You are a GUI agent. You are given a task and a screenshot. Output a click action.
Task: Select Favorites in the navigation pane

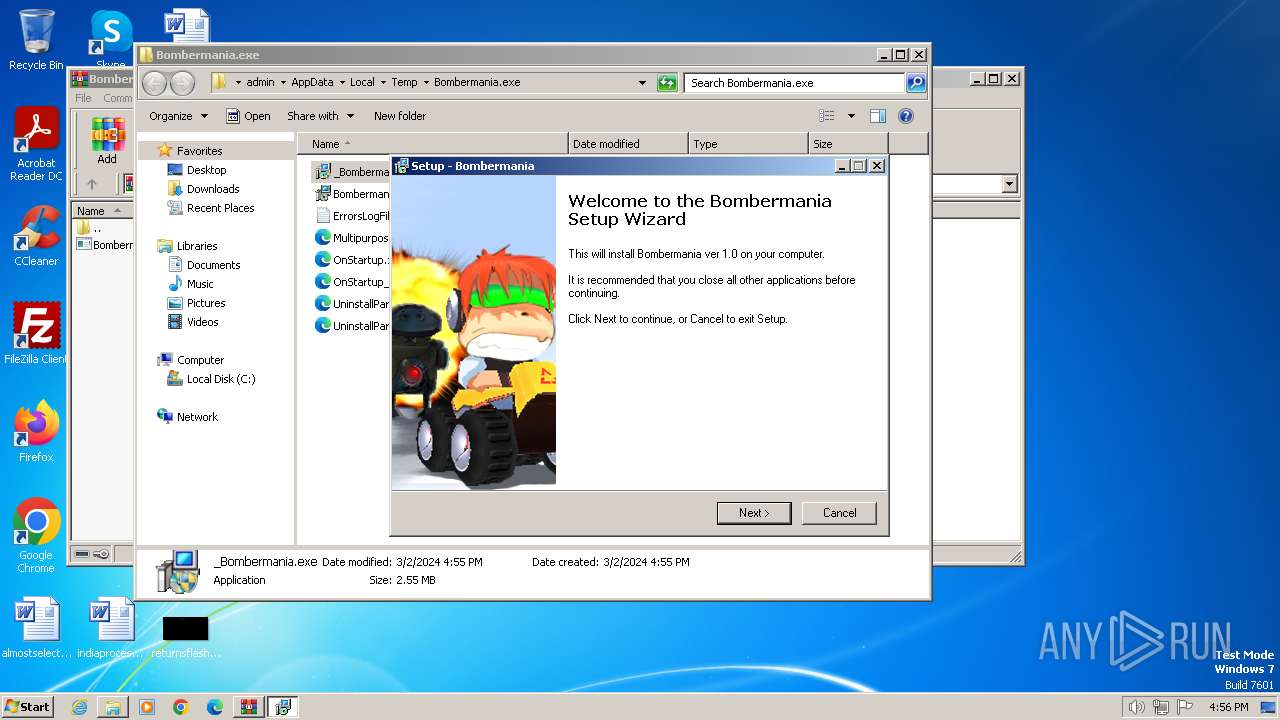pos(199,151)
